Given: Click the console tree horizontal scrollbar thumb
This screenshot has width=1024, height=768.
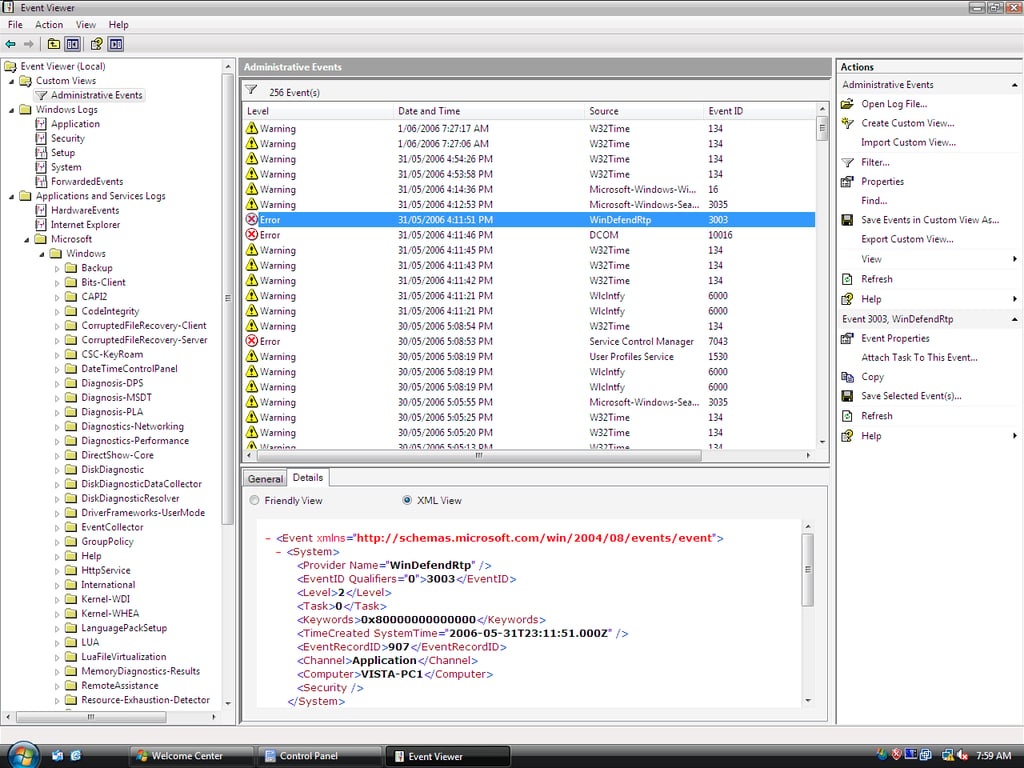Looking at the screenshot, I should 91,716.
